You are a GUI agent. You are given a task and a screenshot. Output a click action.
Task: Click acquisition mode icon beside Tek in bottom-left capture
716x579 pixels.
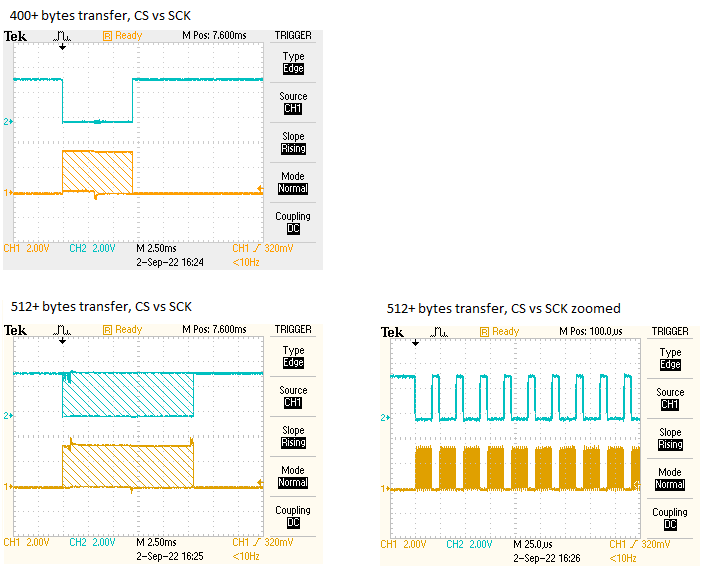tap(62, 329)
